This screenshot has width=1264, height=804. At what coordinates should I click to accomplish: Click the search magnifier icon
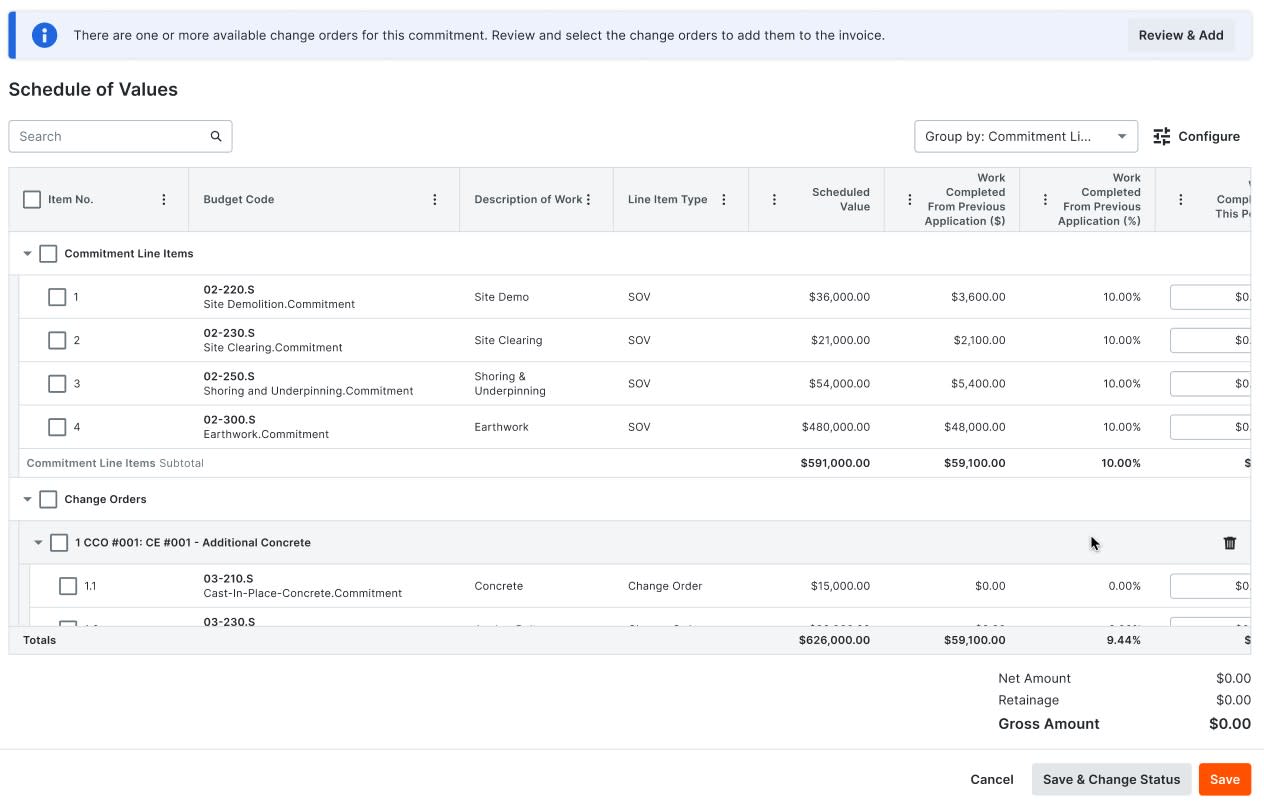click(x=216, y=137)
